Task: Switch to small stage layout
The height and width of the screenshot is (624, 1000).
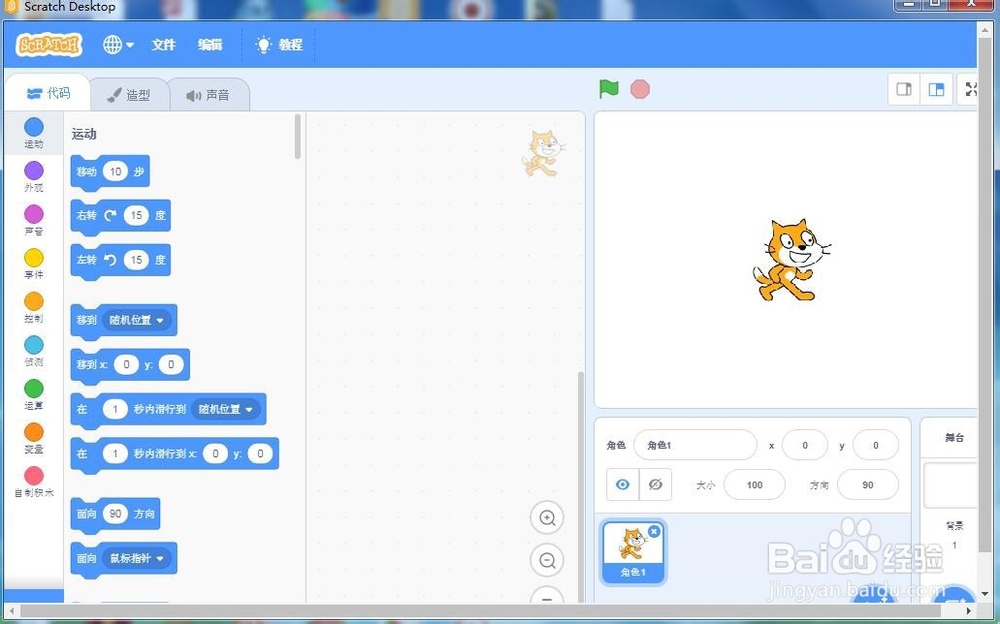Action: click(904, 89)
